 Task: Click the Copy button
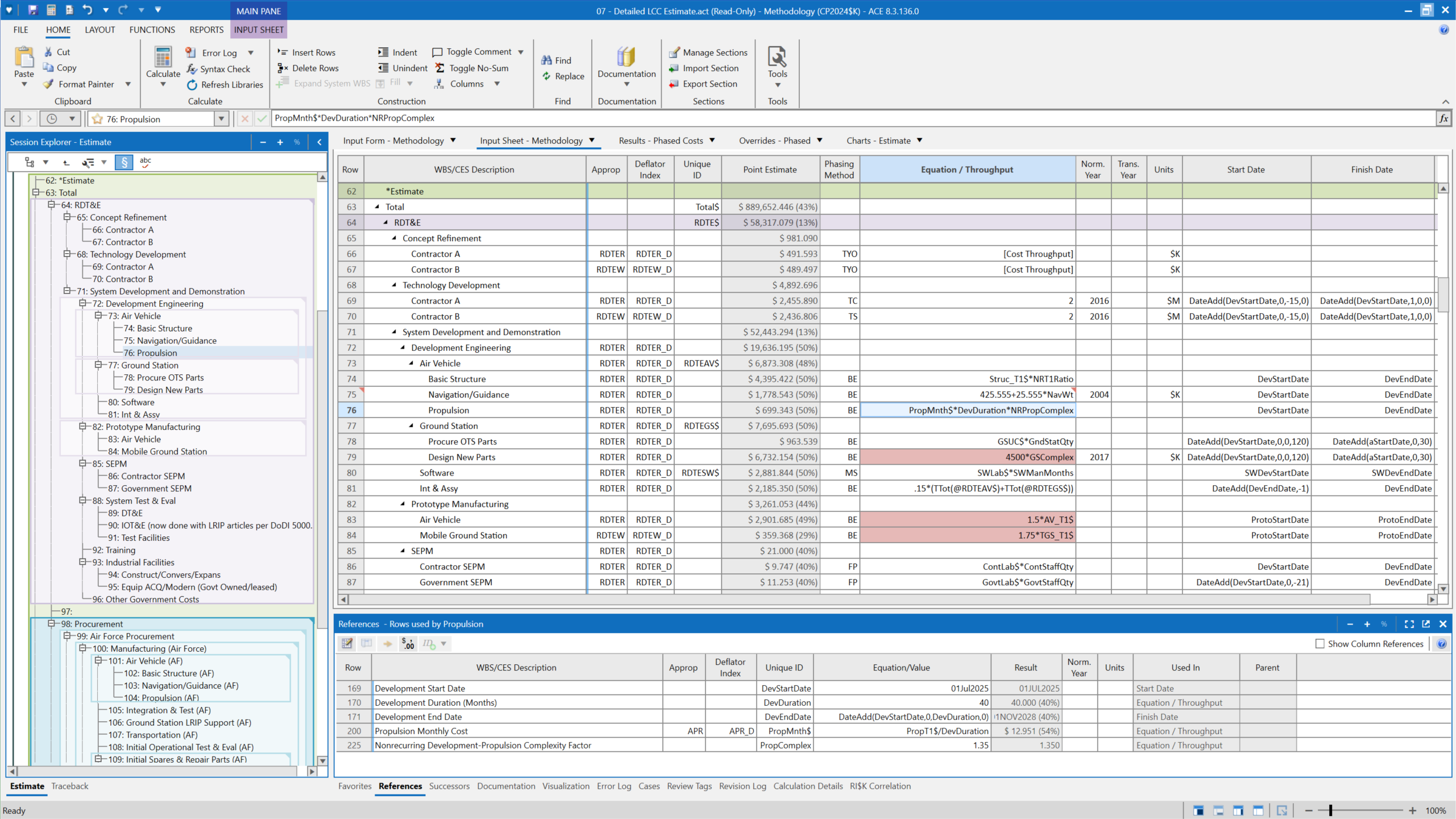coord(60,68)
